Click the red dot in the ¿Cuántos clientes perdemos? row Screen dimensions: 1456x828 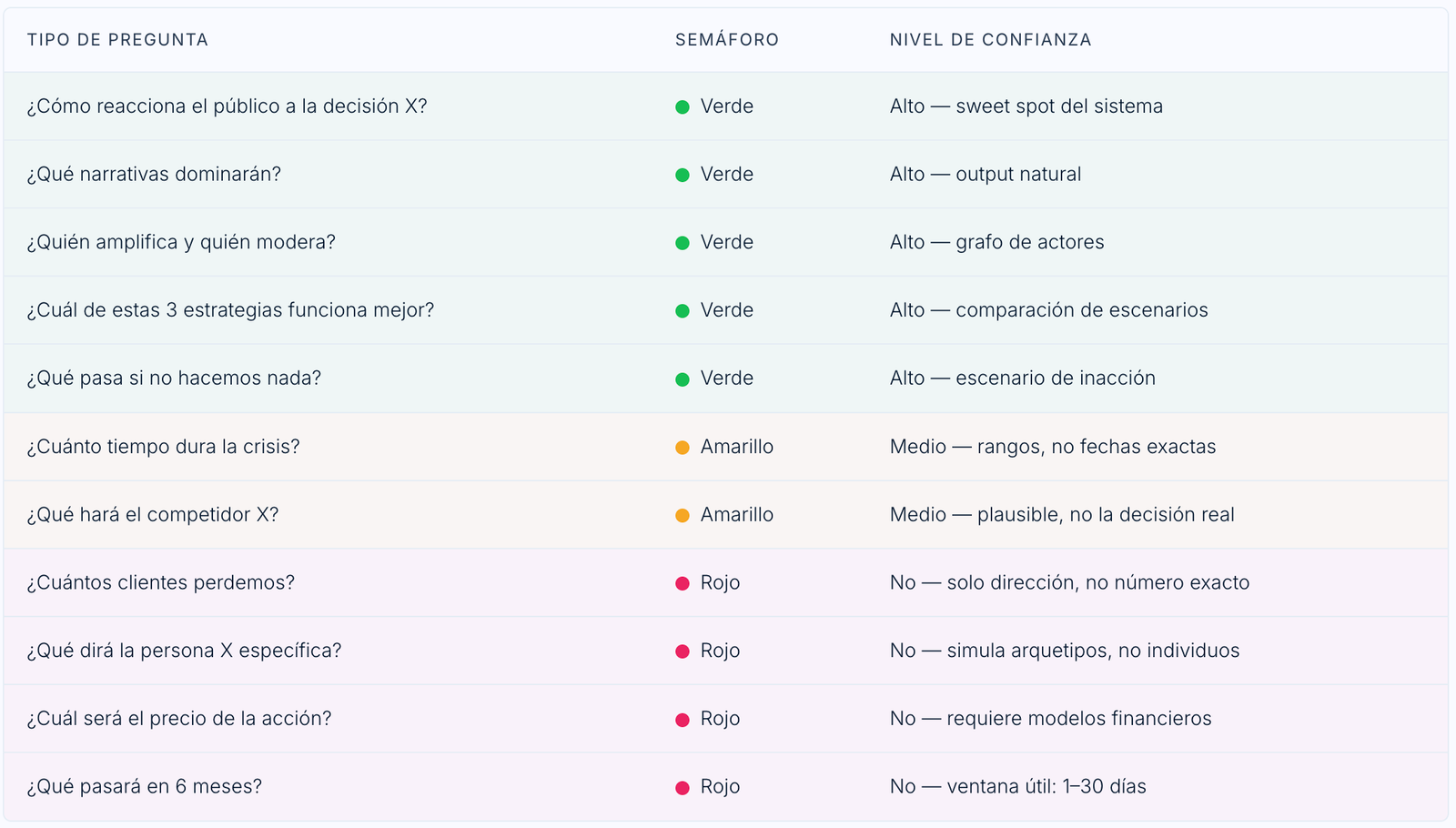(682, 583)
